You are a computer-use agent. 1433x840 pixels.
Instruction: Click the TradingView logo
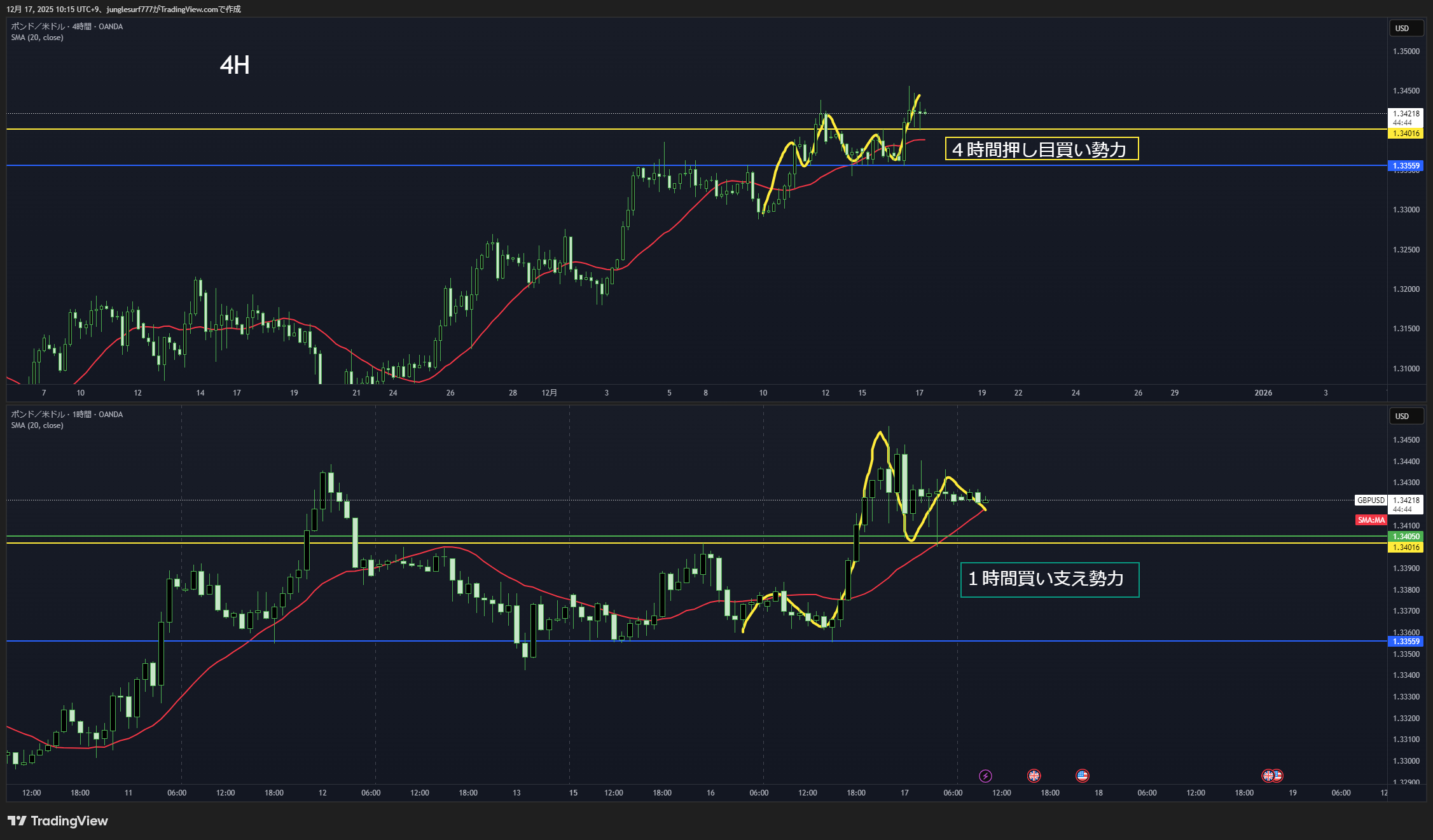click(58, 821)
